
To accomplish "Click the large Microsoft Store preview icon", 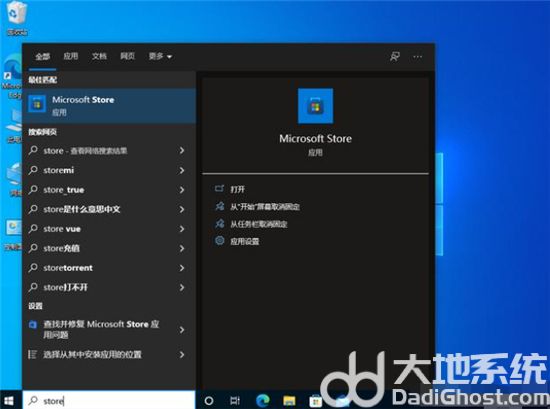I will click(315, 106).
